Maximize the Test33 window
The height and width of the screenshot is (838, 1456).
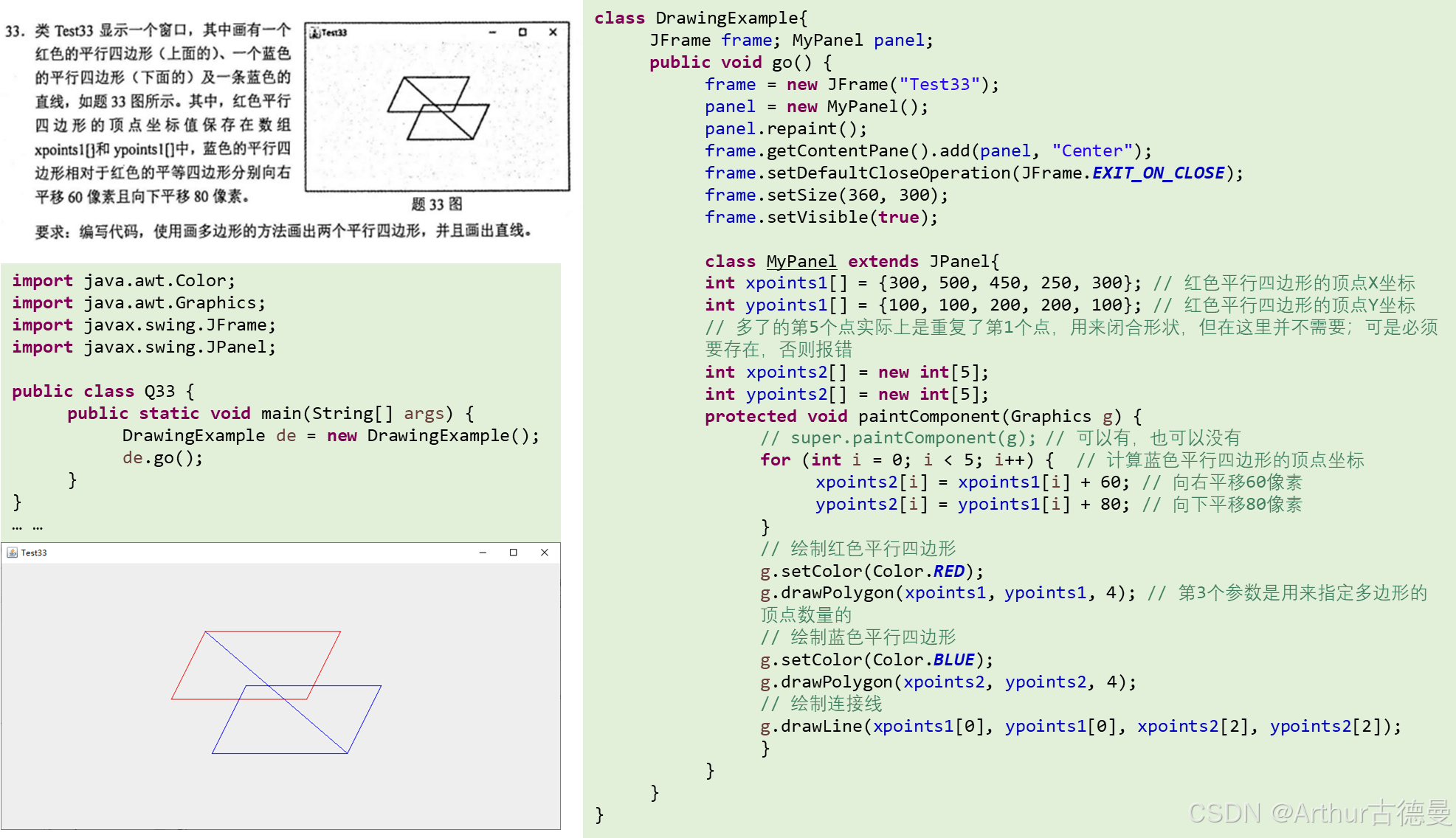514,553
